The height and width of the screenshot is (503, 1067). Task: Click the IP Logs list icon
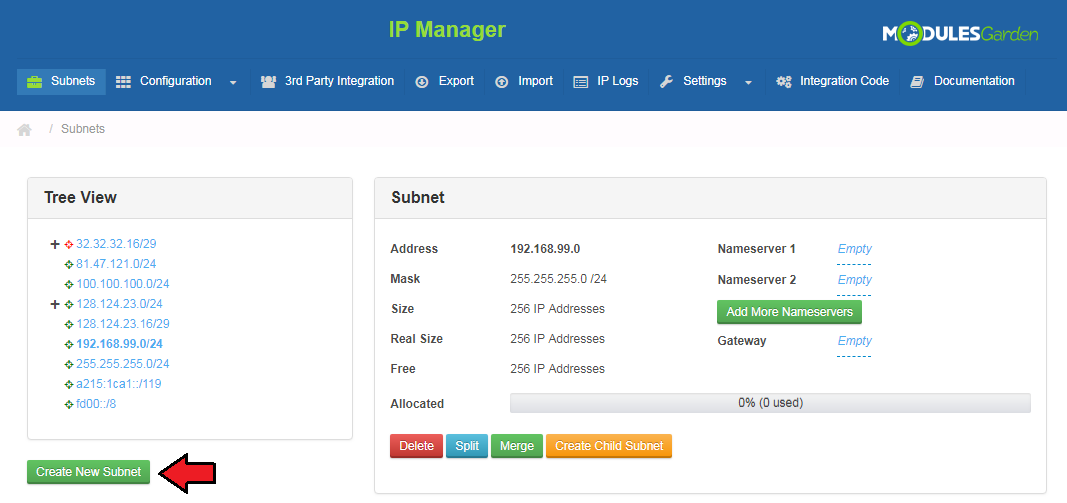580,82
